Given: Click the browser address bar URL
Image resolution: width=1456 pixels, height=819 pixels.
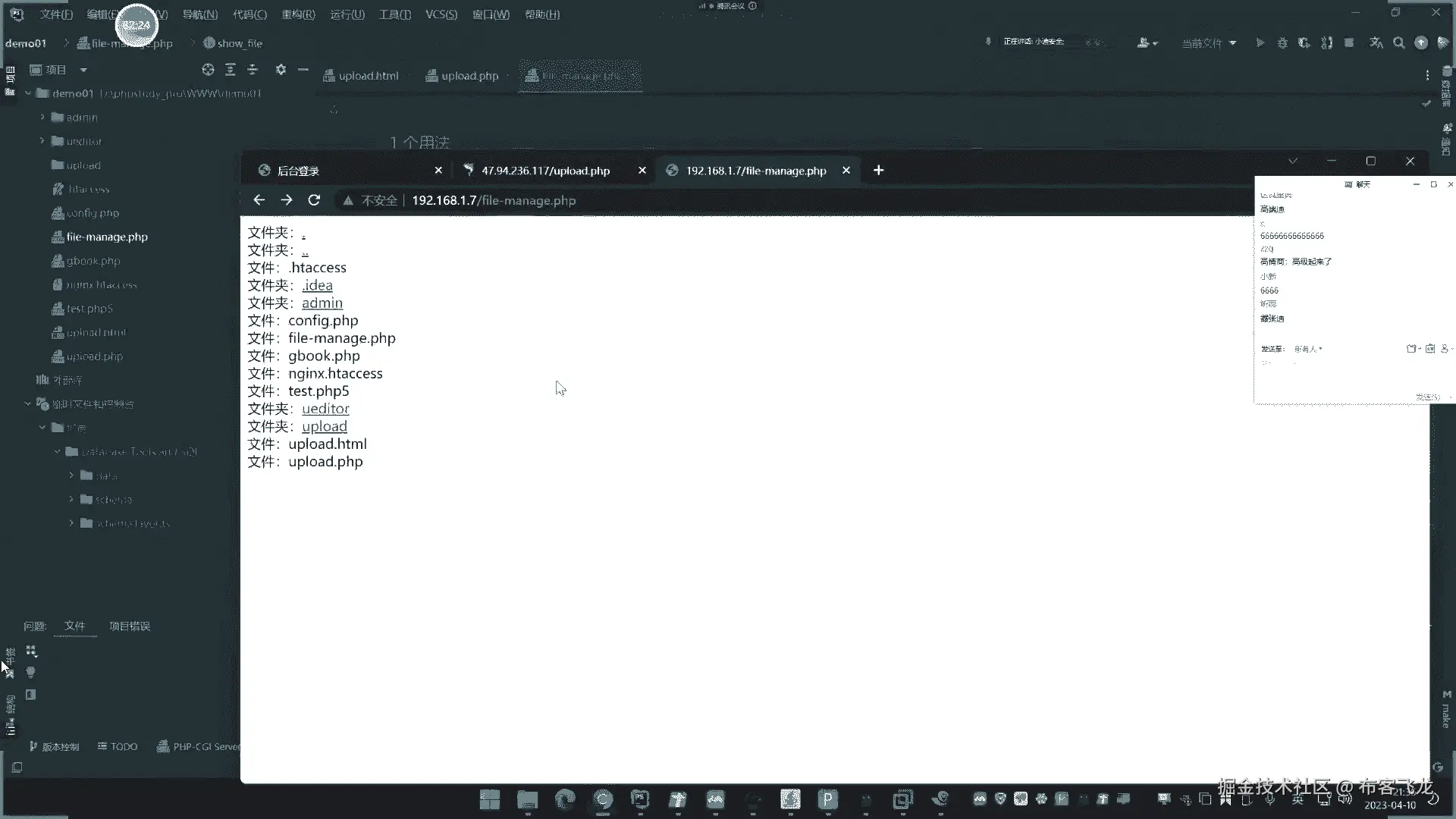Looking at the screenshot, I should 494,200.
